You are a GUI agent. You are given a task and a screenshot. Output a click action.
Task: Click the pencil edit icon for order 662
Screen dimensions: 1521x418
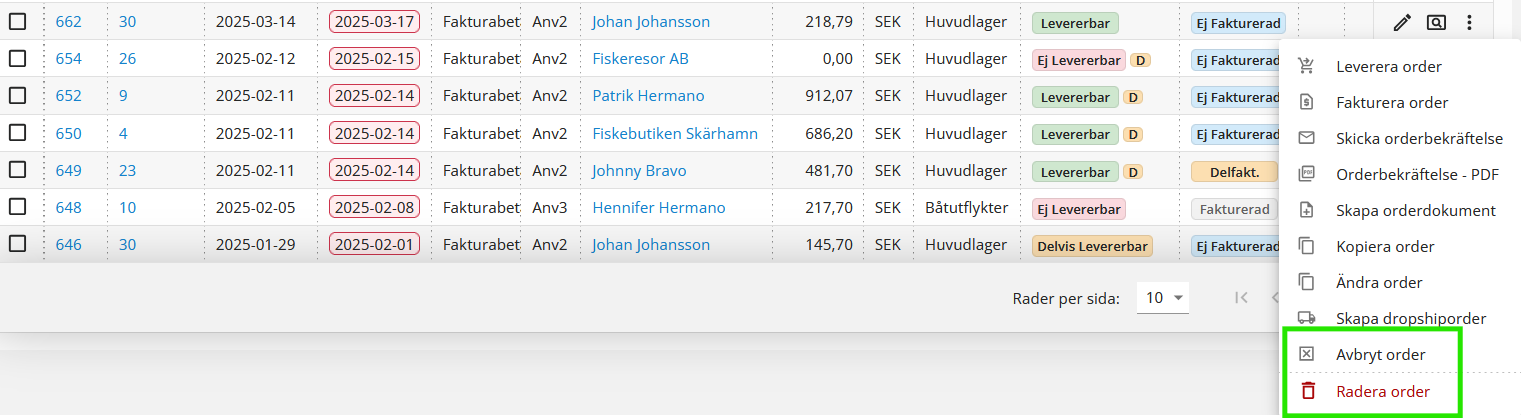[1402, 22]
